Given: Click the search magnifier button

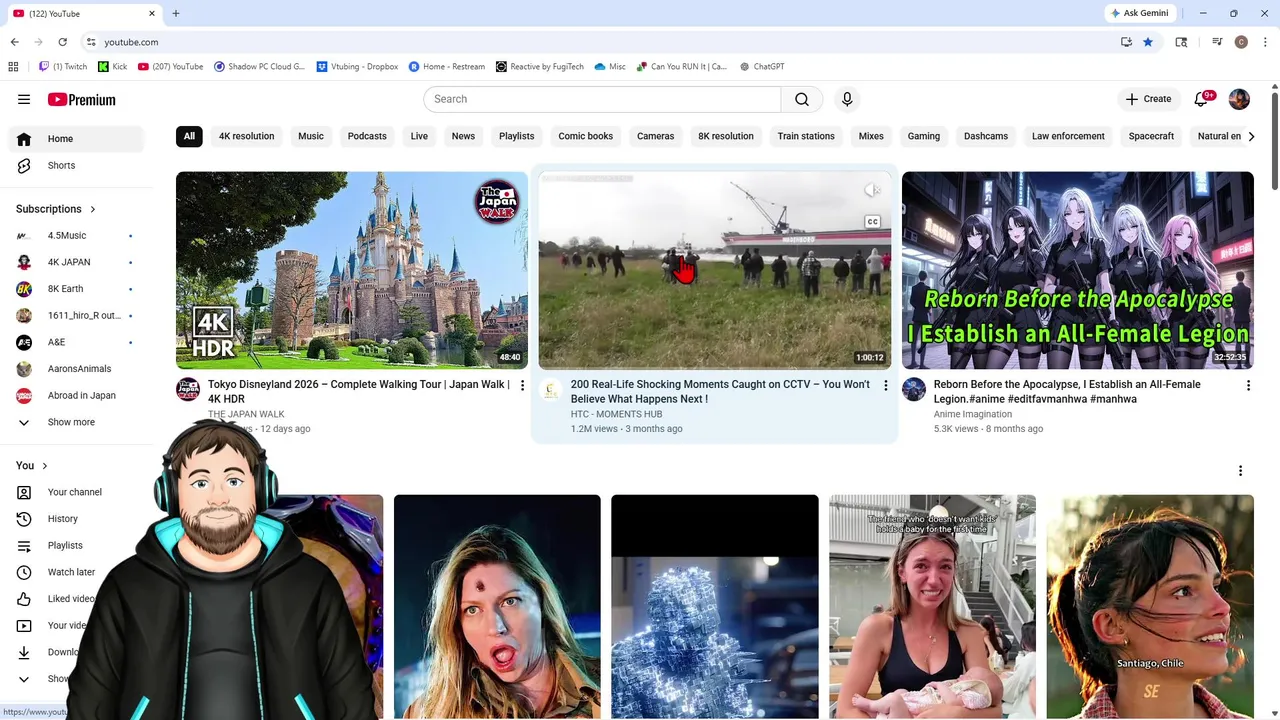Looking at the screenshot, I should point(802,99).
